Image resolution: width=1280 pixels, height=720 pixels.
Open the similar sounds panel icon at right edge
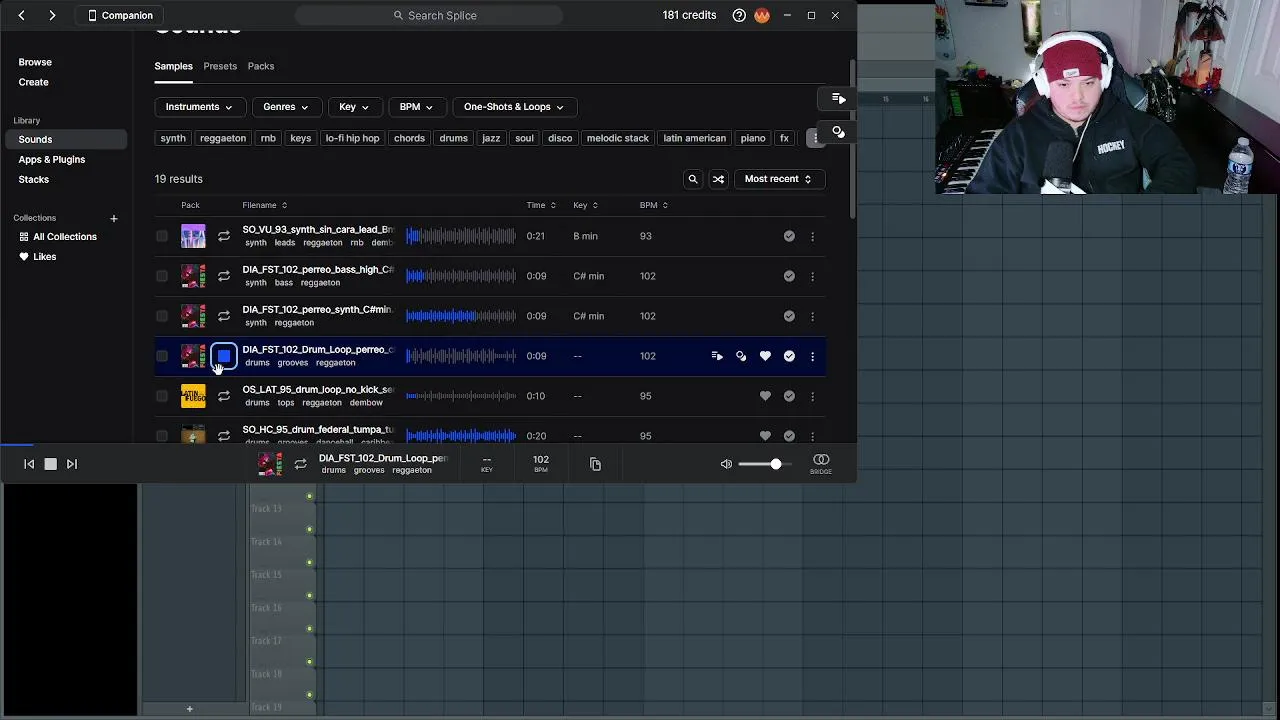tap(838, 132)
